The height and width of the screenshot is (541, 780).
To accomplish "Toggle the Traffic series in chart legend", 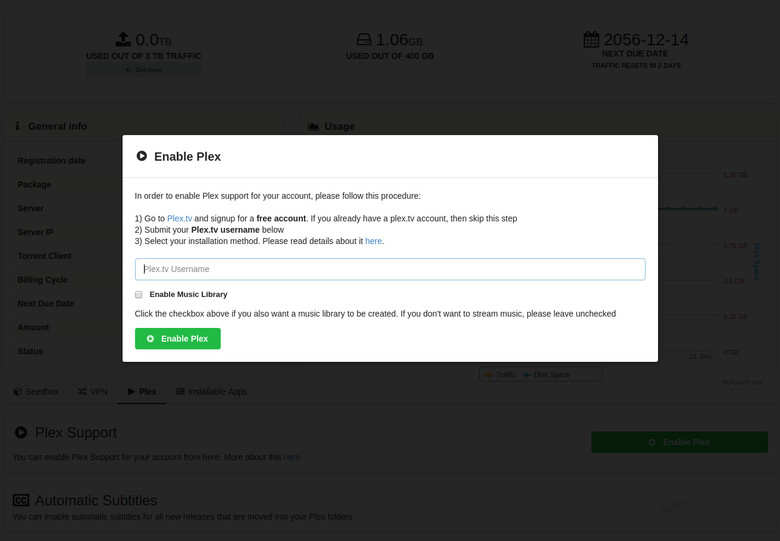I will click(x=500, y=374).
